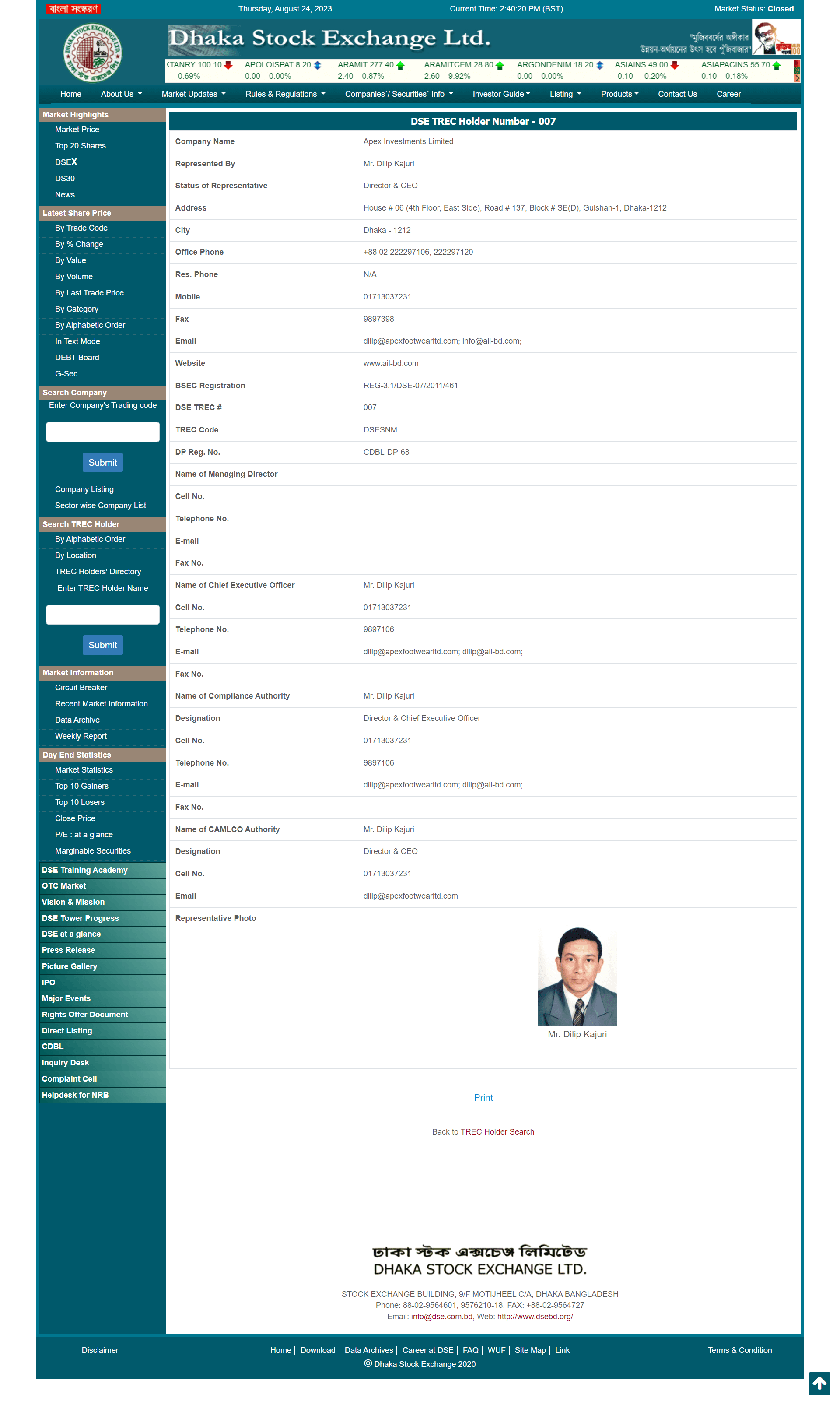The height and width of the screenshot is (1405, 840).
Task: Select the By Alphabetic Order link
Action: [90, 538]
